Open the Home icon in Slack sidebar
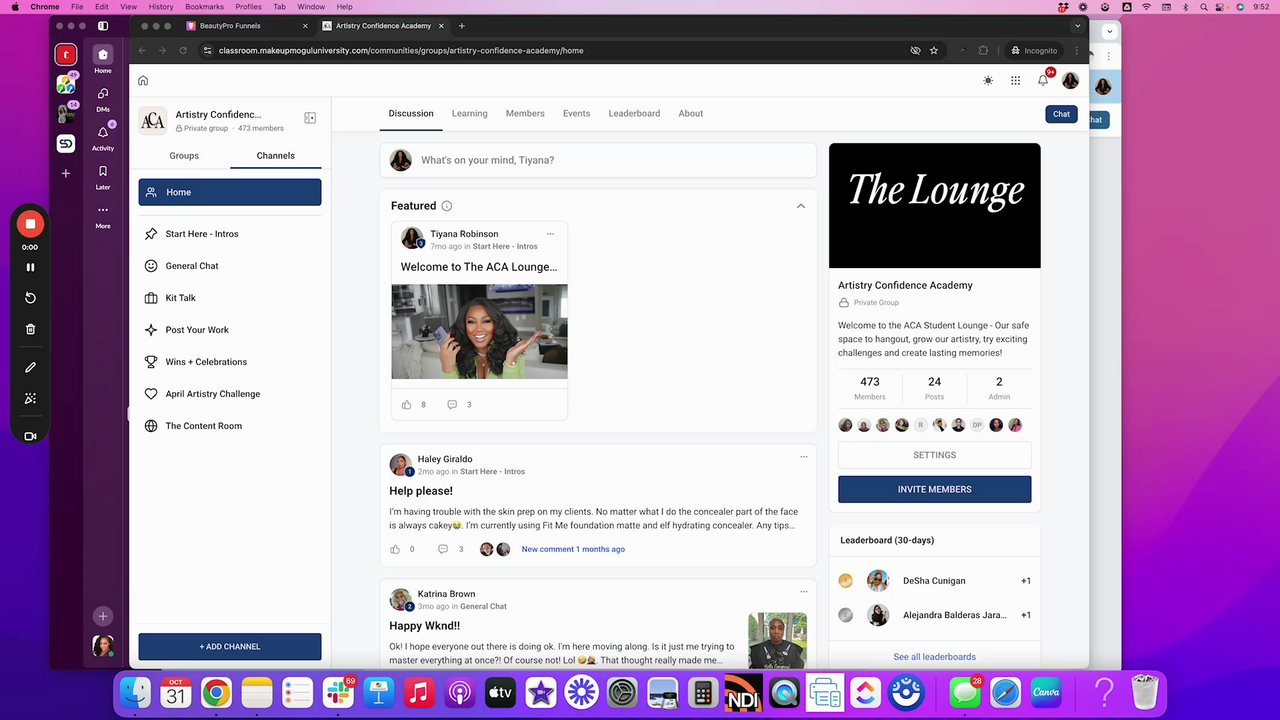The width and height of the screenshot is (1280, 720). 103,55
